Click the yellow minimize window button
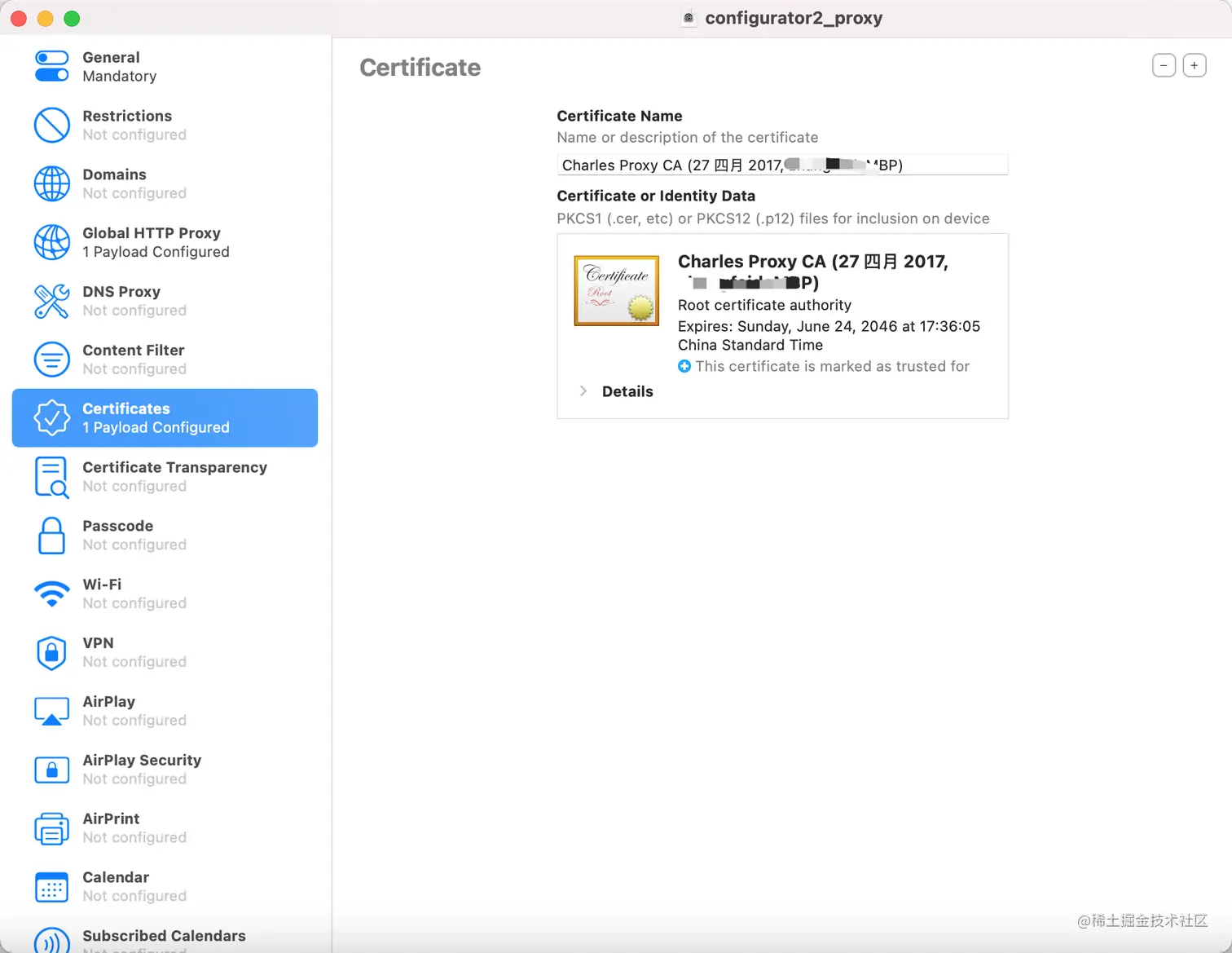 pos(46,18)
